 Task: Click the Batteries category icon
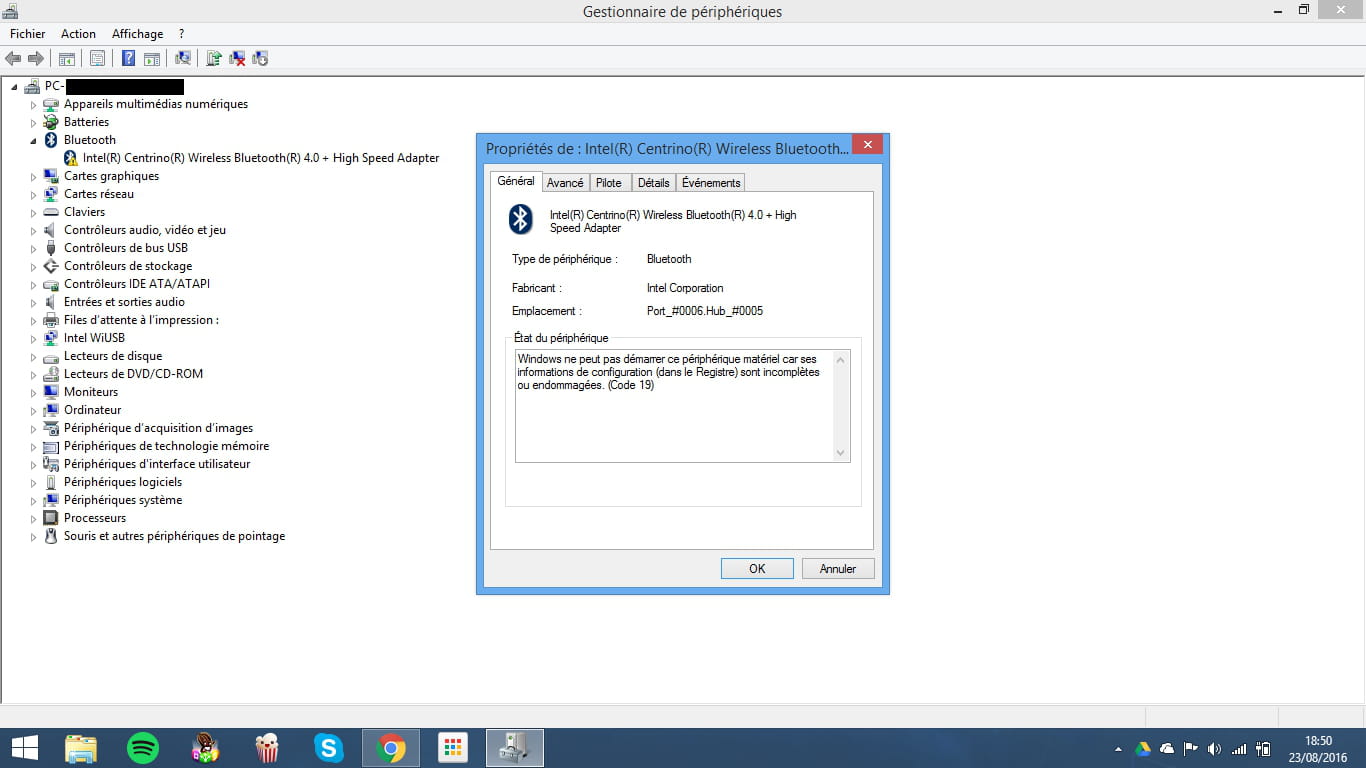point(52,122)
